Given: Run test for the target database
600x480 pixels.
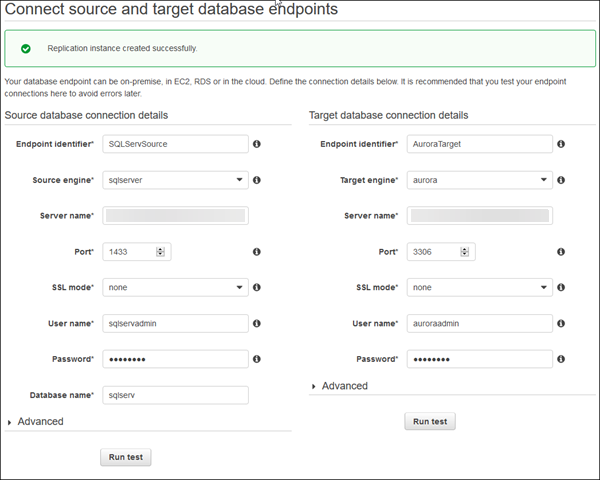Looking at the screenshot, I should click(430, 422).
